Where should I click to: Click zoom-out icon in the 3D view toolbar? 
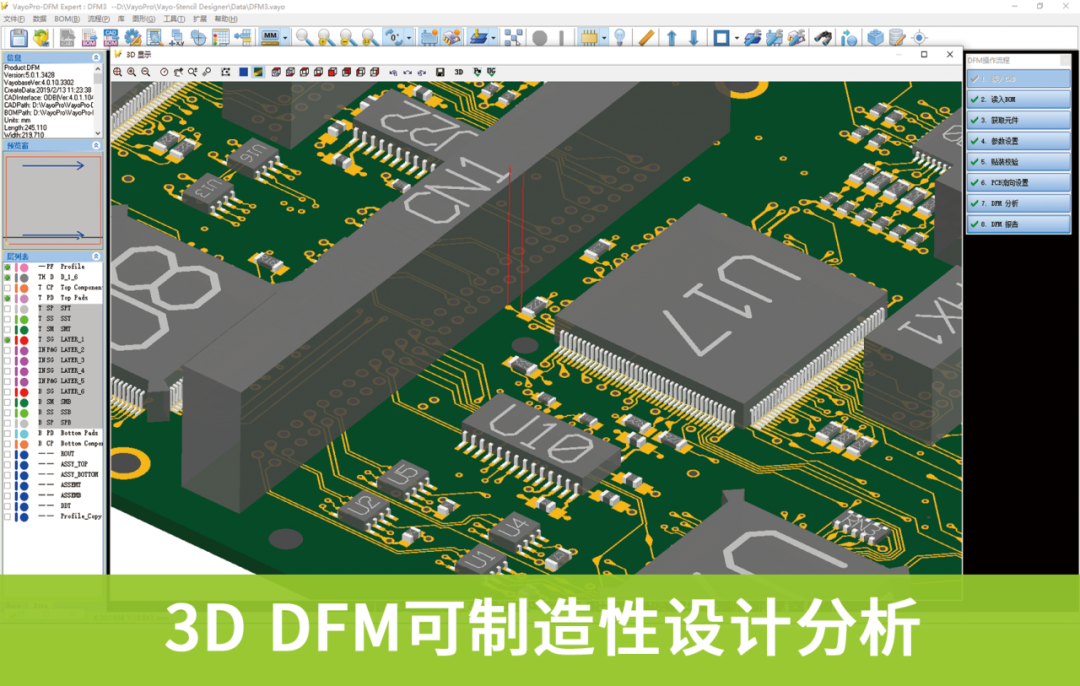145,72
